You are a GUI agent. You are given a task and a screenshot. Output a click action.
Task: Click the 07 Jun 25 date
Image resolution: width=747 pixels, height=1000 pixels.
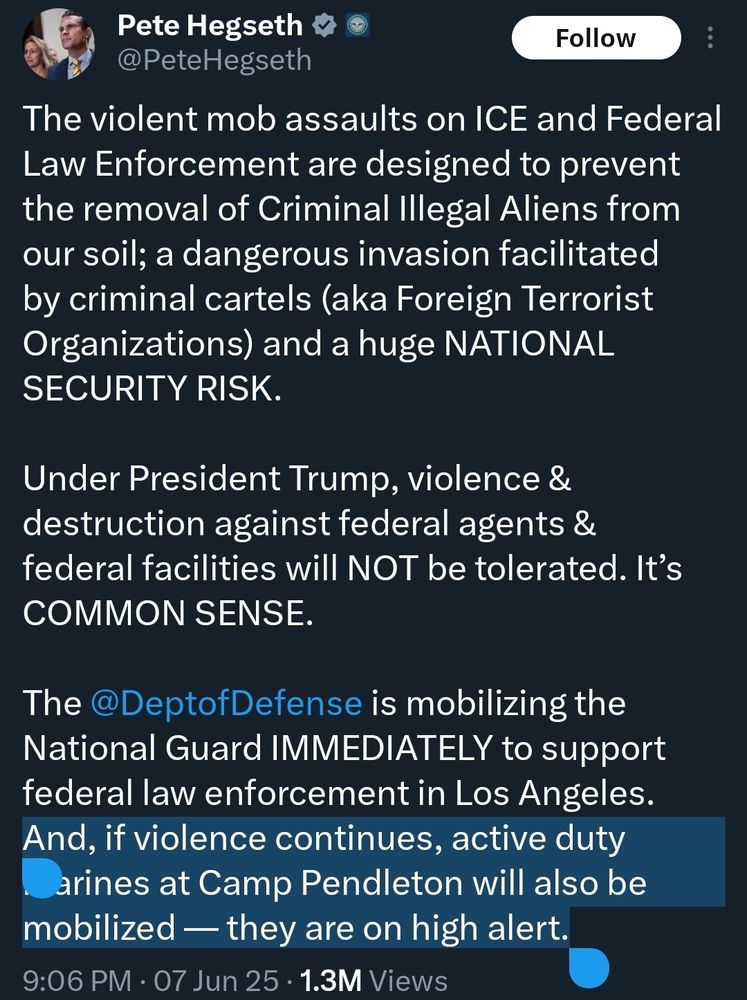pyautogui.click(x=216, y=980)
